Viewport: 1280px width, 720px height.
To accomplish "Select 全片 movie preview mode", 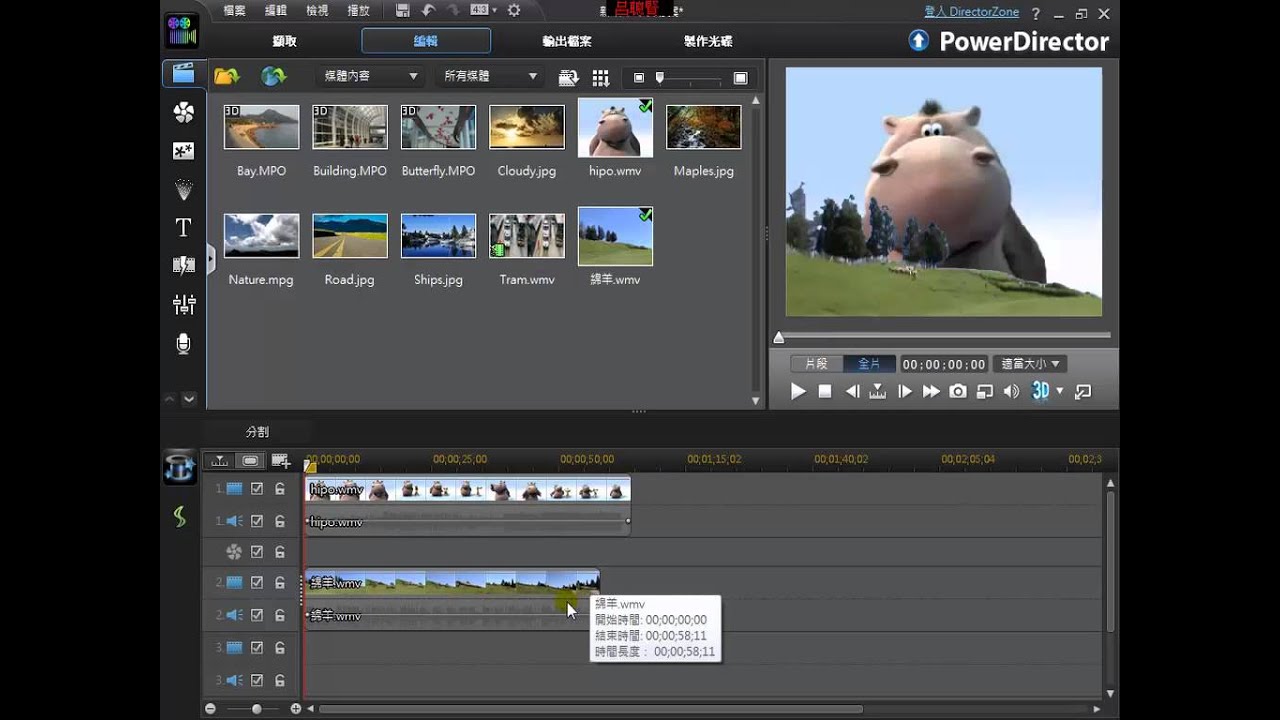I will (869, 364).
